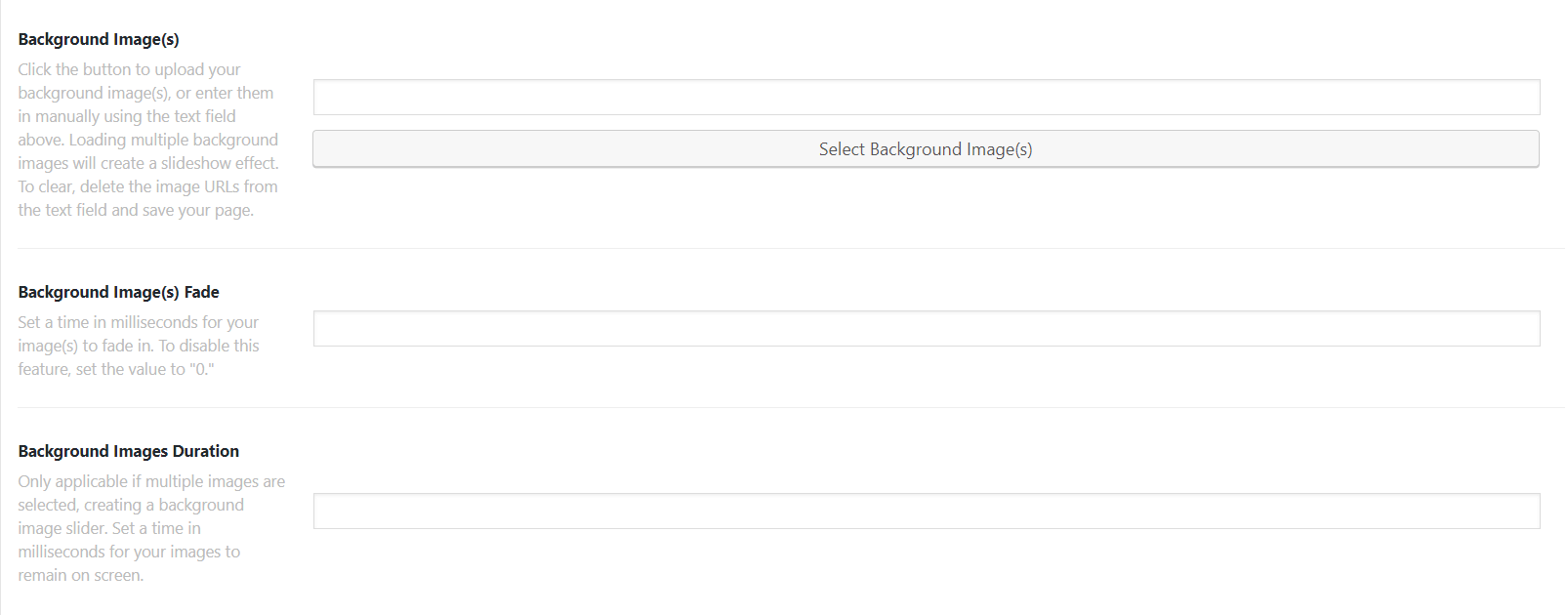Select the Background Image(s) Fade input field

tap(926, 327)
